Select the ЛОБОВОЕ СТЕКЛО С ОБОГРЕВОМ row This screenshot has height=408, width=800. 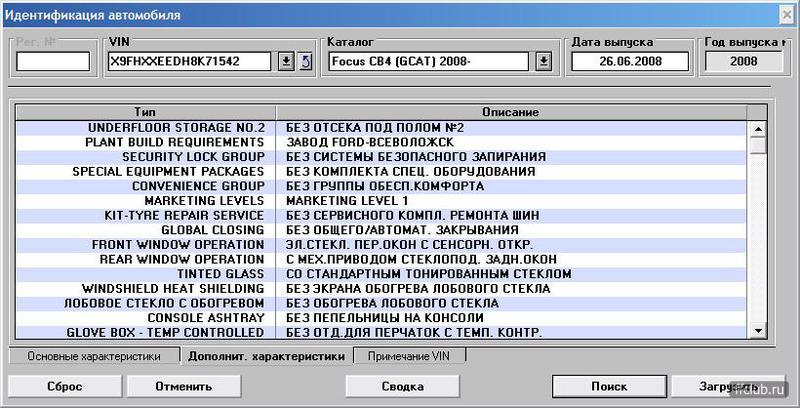[x=381, y=303]
